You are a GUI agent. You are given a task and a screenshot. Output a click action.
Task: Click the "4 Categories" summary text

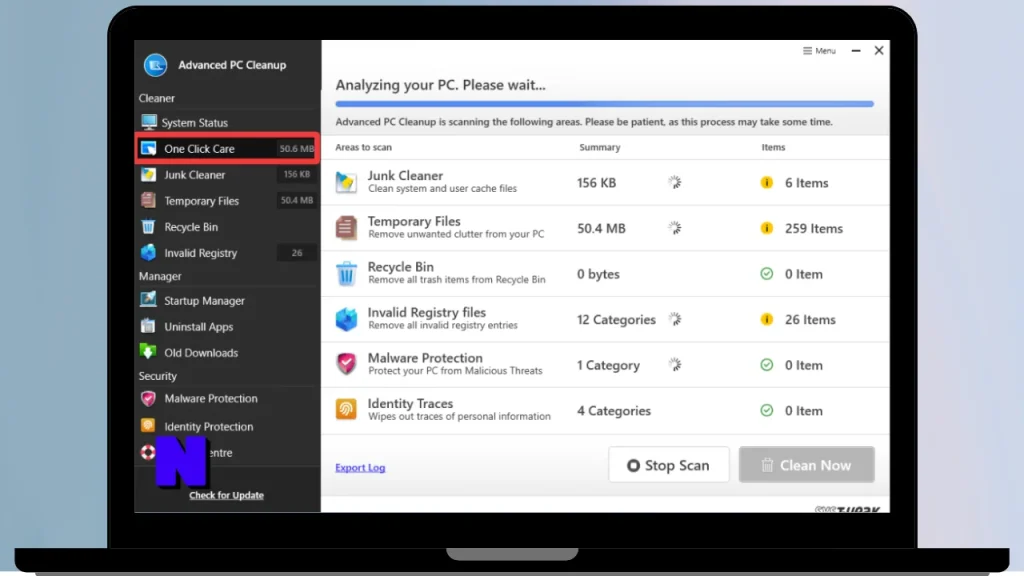point(614,411)
